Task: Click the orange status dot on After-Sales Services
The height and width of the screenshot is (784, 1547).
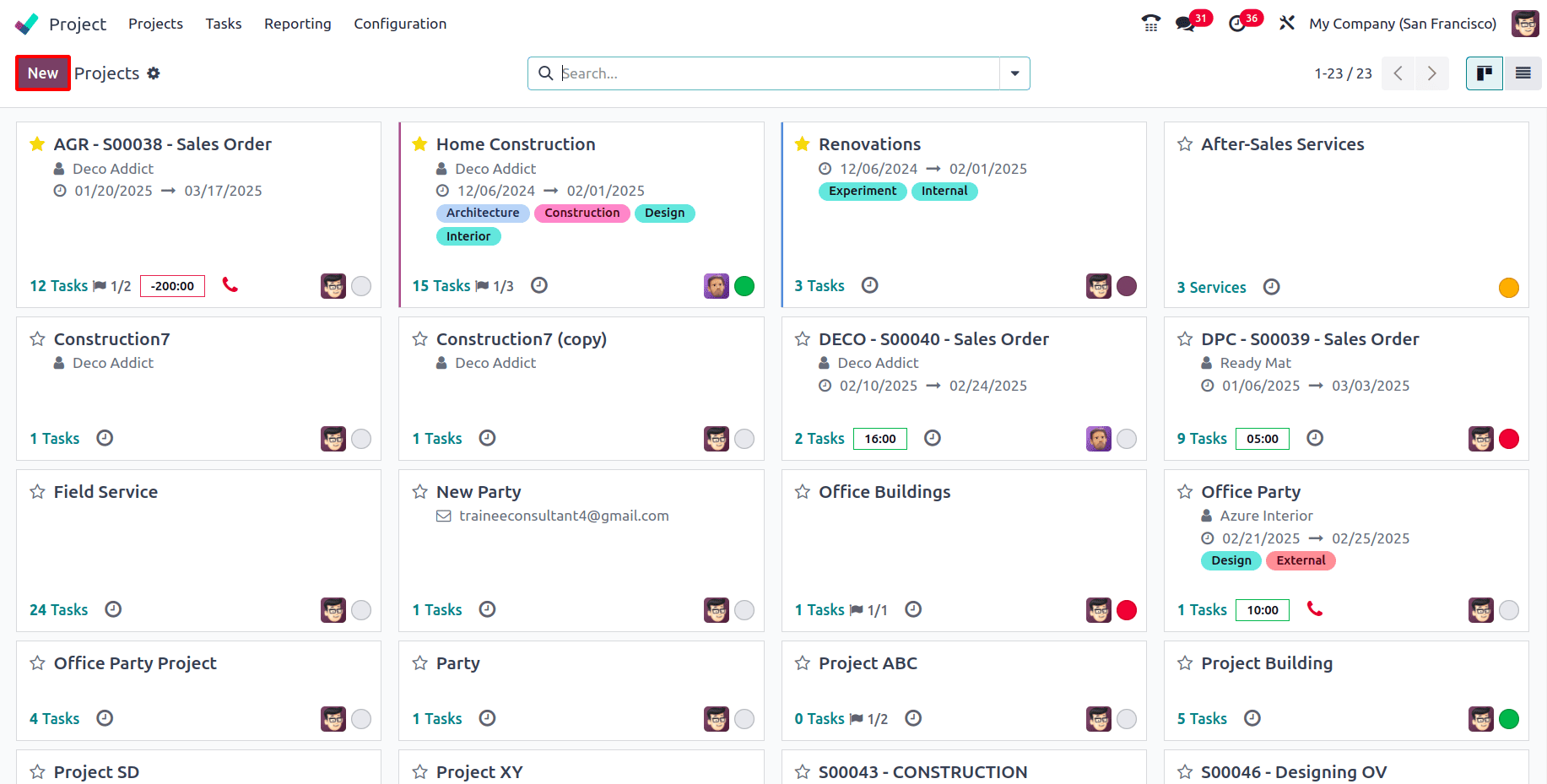Action: pyautogui.click(x=1508, y=288)
